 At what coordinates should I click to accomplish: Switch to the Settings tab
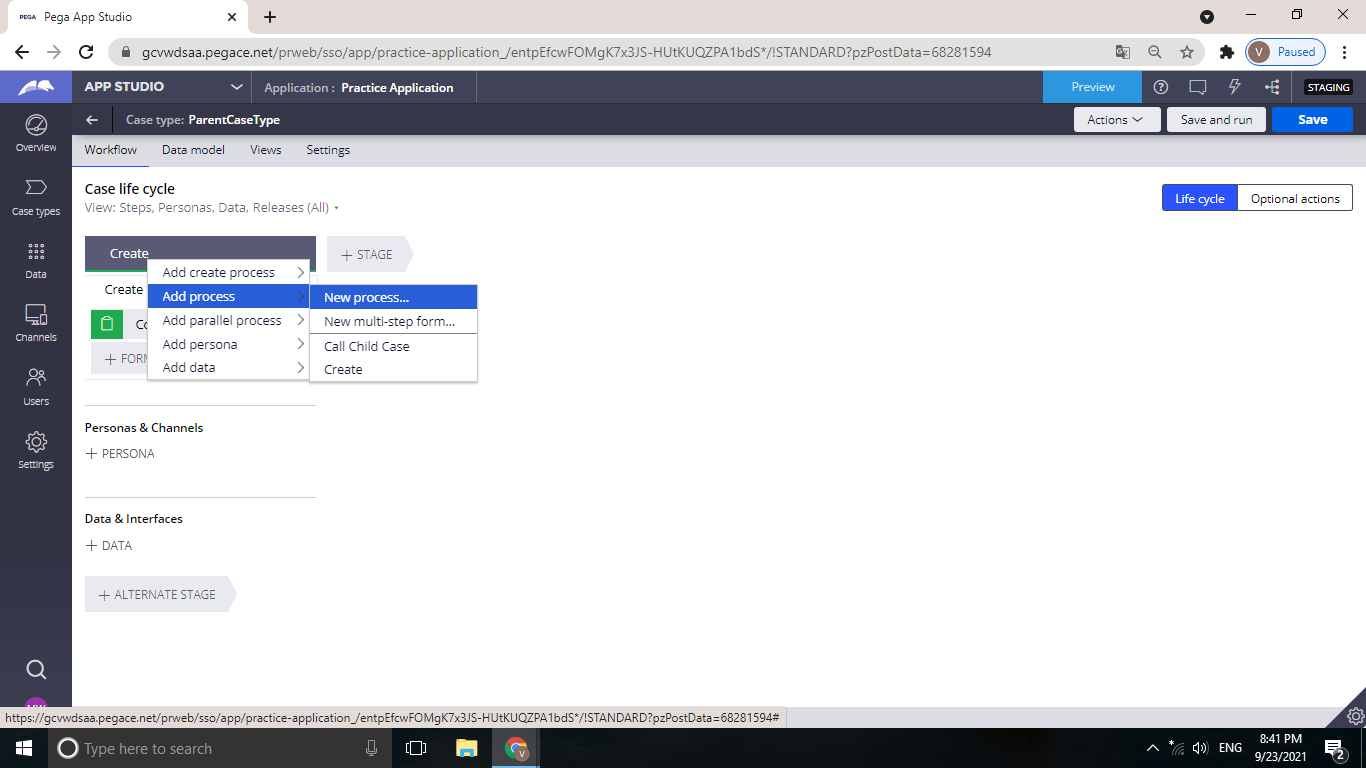click(x=328, y=150)
